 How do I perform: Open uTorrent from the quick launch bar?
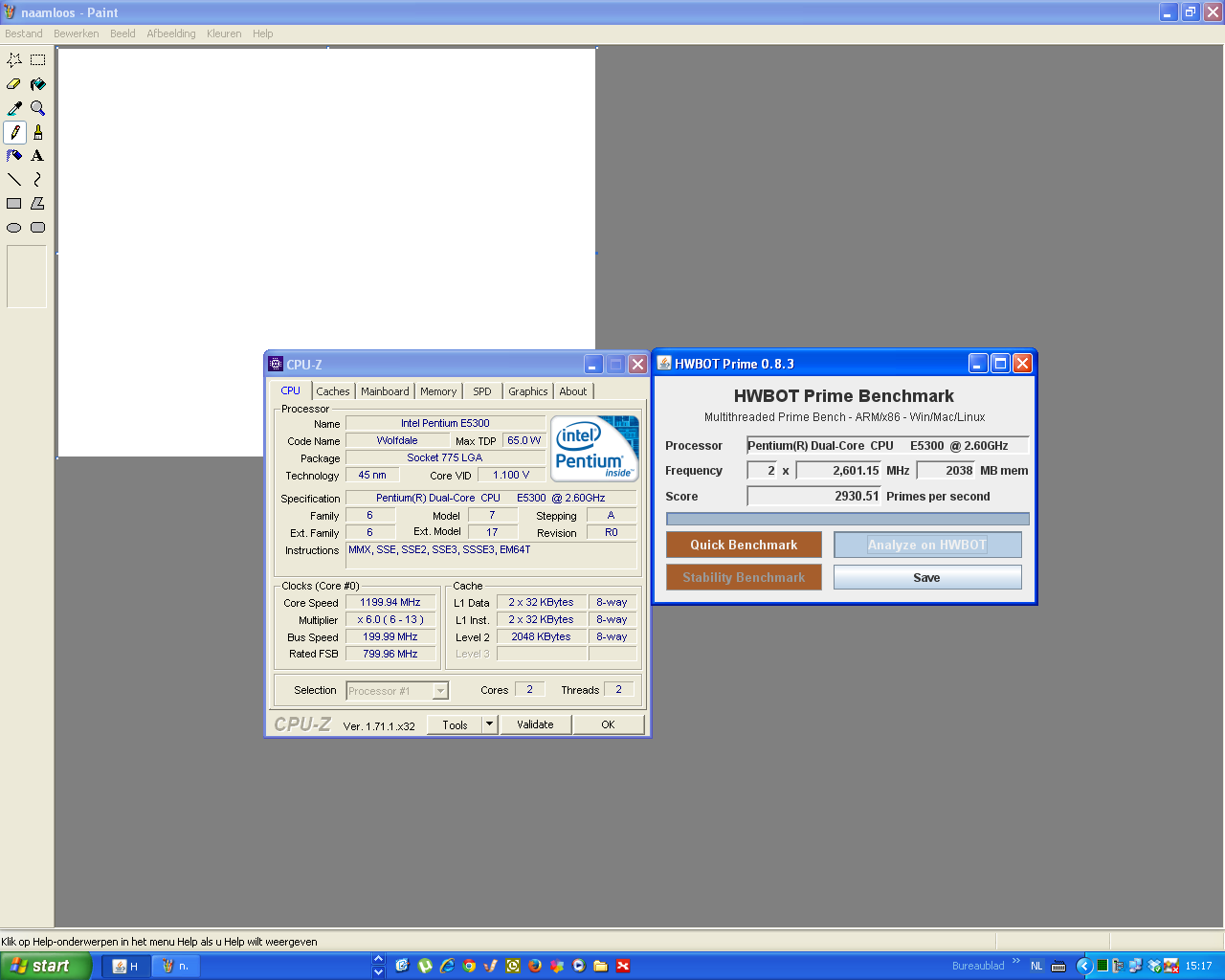(424, 966)
